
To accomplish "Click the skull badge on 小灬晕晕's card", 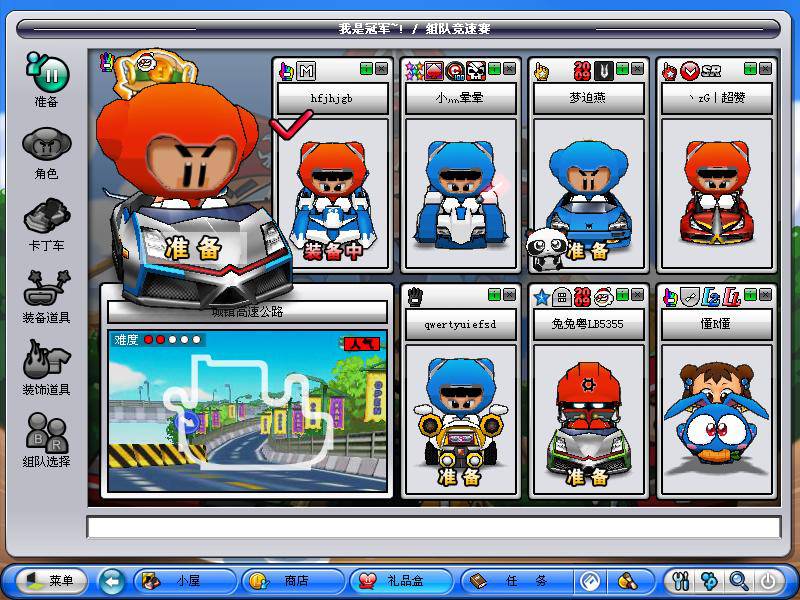I will (x=476, y=71).
